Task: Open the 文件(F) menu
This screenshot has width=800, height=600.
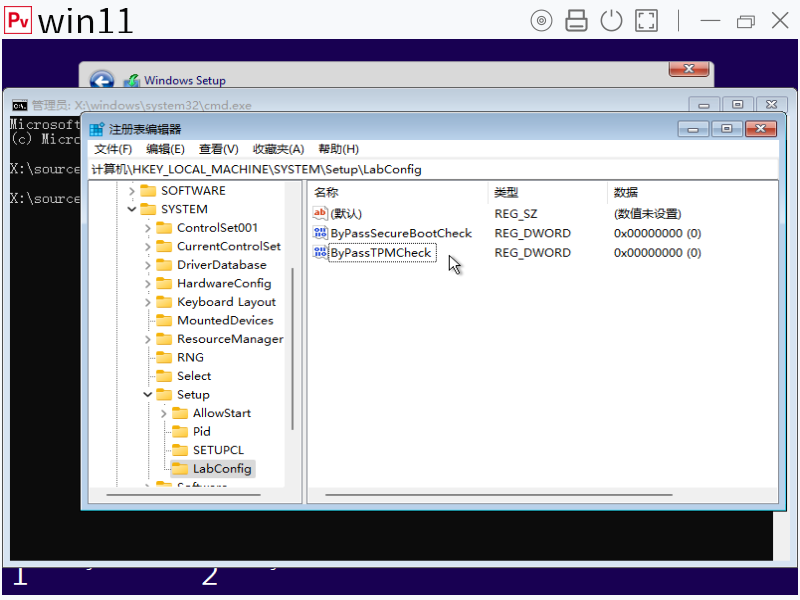Action: tap(113, 149)
